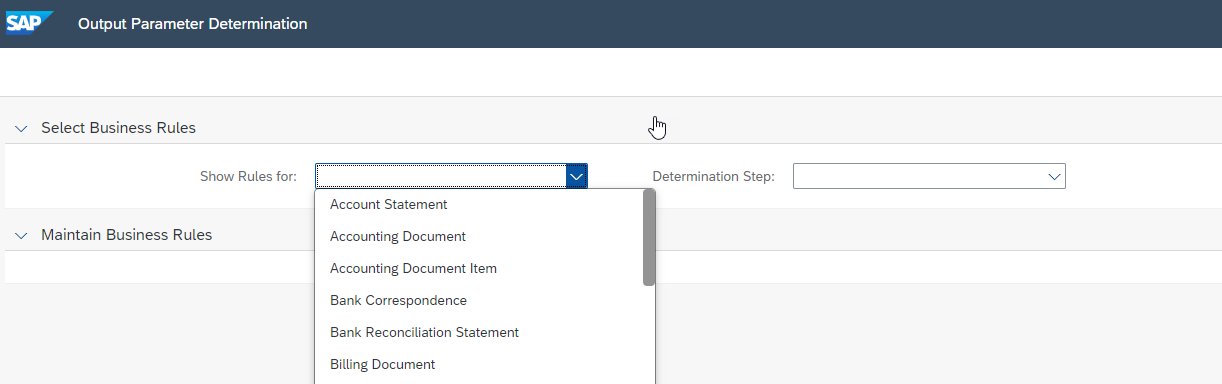
Task: Collapse the Select Business Rules section
Action: coord(21,128)
